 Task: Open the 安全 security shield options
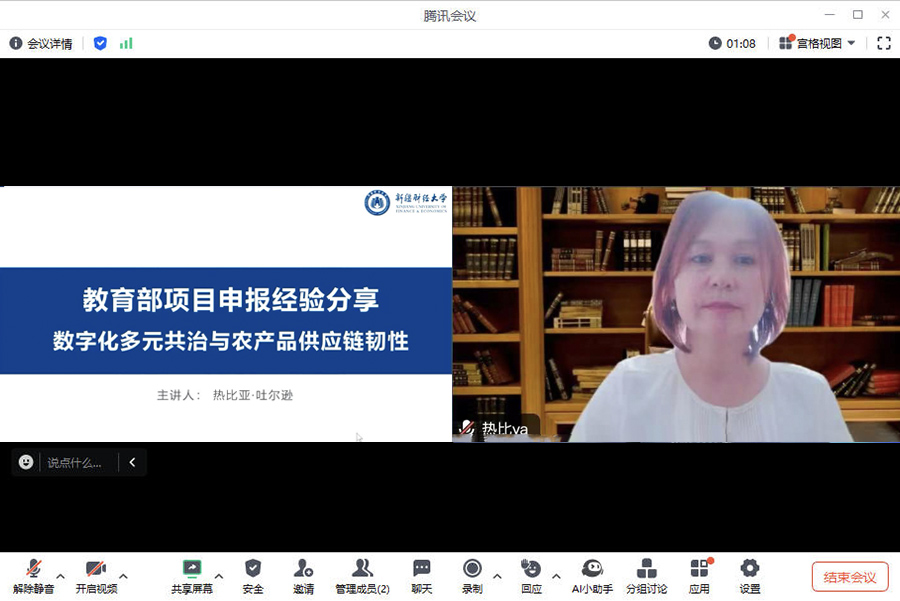click(x=253, y=575)
